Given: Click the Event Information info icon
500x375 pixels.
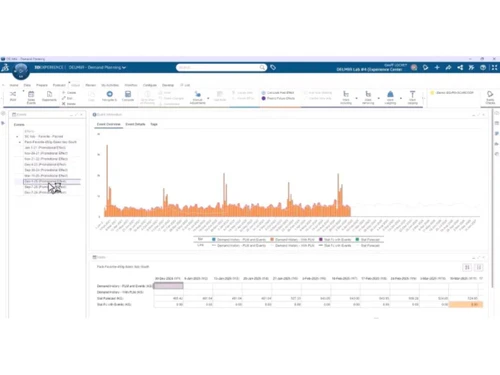Looking at the screenshot, I should pos(94,114).
